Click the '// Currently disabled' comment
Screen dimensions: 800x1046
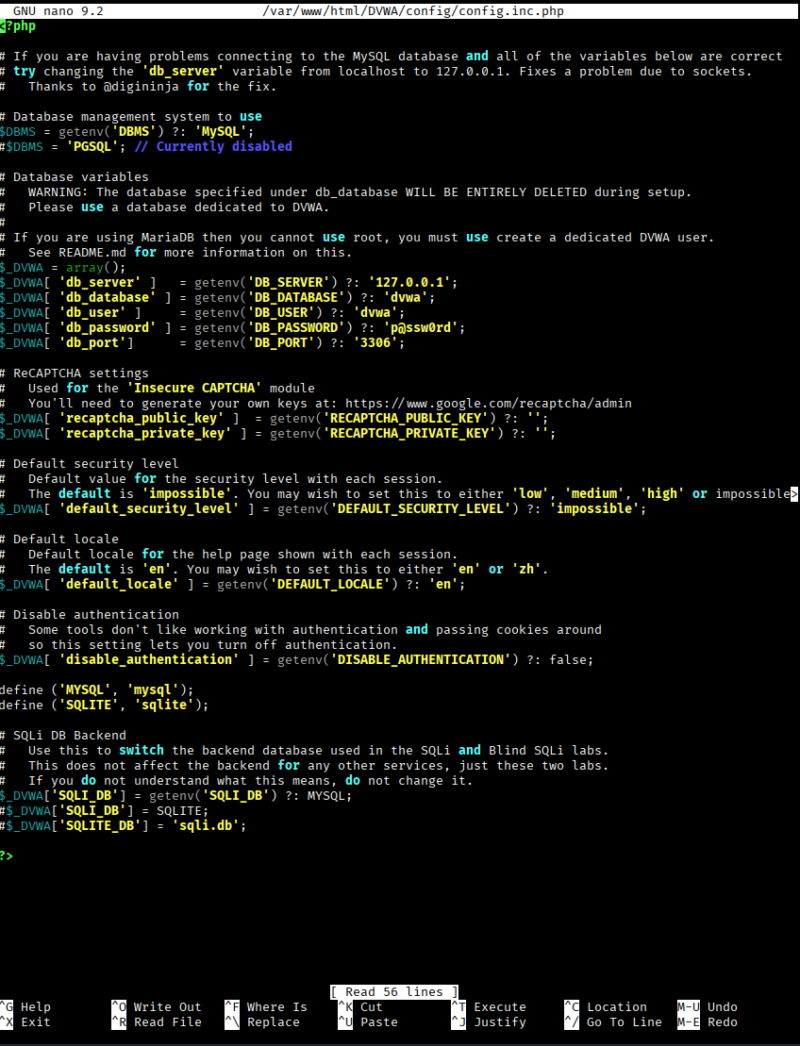[x=214, y=146]
